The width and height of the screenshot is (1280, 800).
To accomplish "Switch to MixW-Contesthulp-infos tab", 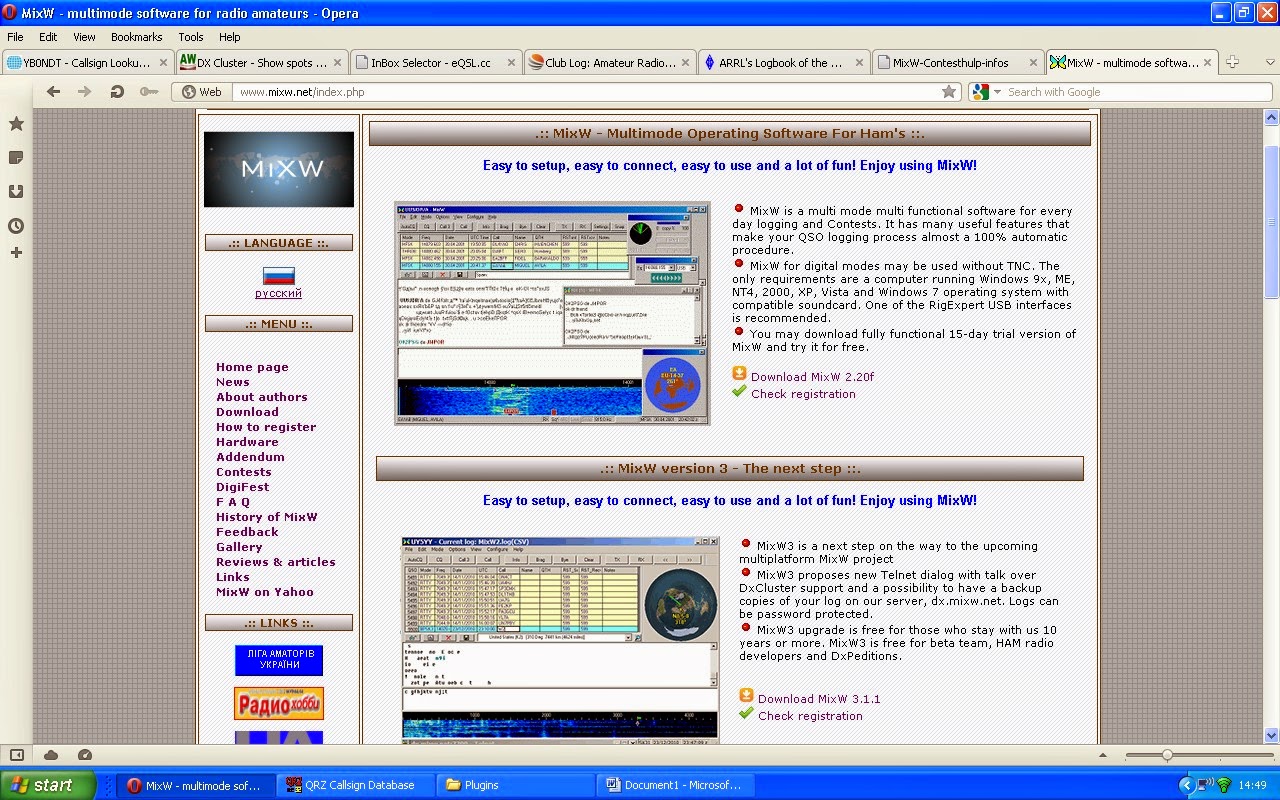I will coord(958,62).
